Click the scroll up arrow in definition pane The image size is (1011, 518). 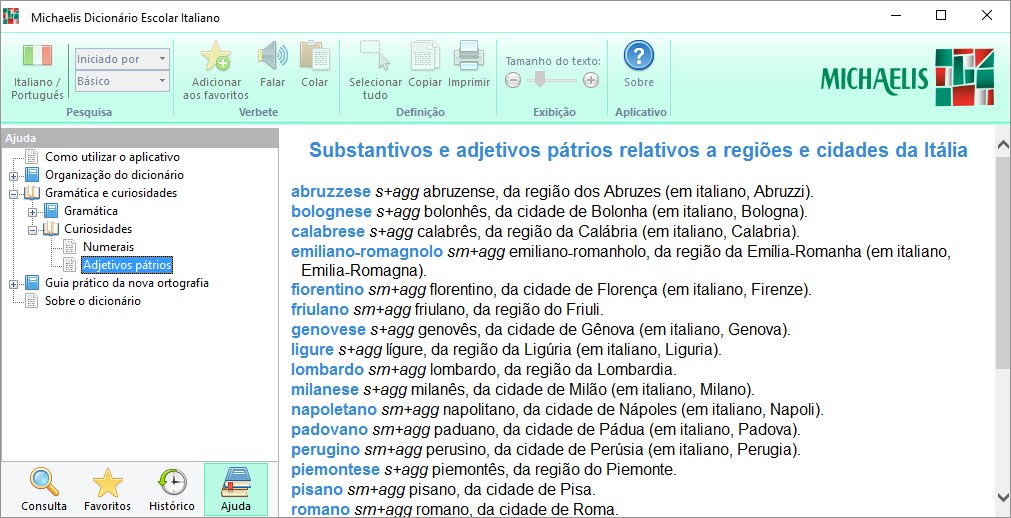(x=1003, y=145)
